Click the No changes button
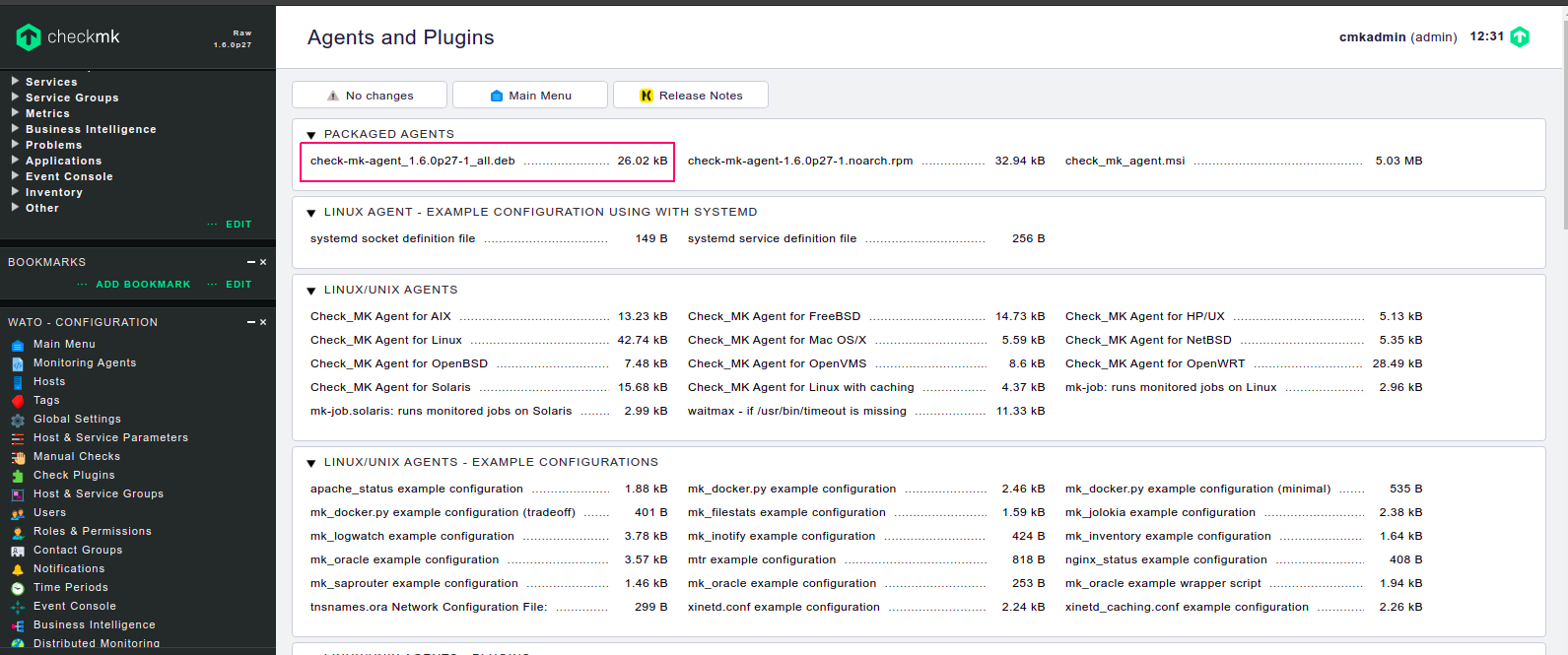 coord(370,96)
